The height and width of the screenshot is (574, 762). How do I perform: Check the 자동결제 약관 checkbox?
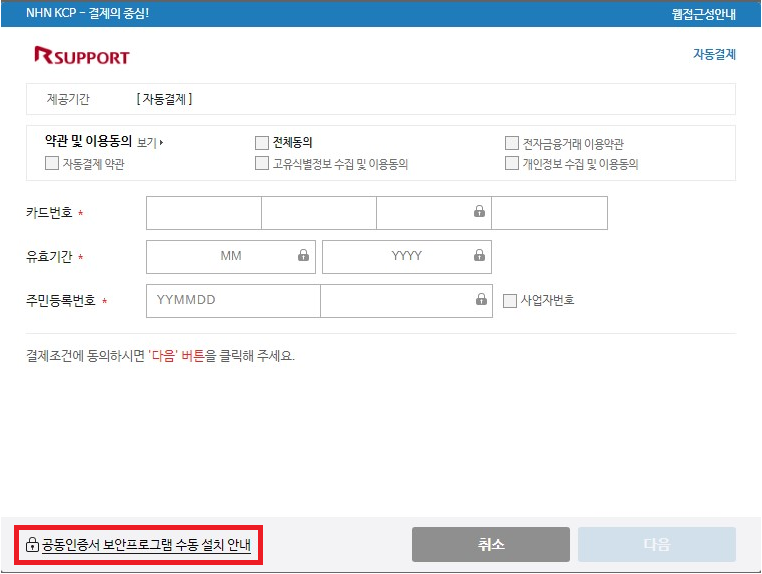[x=52, y=163]
